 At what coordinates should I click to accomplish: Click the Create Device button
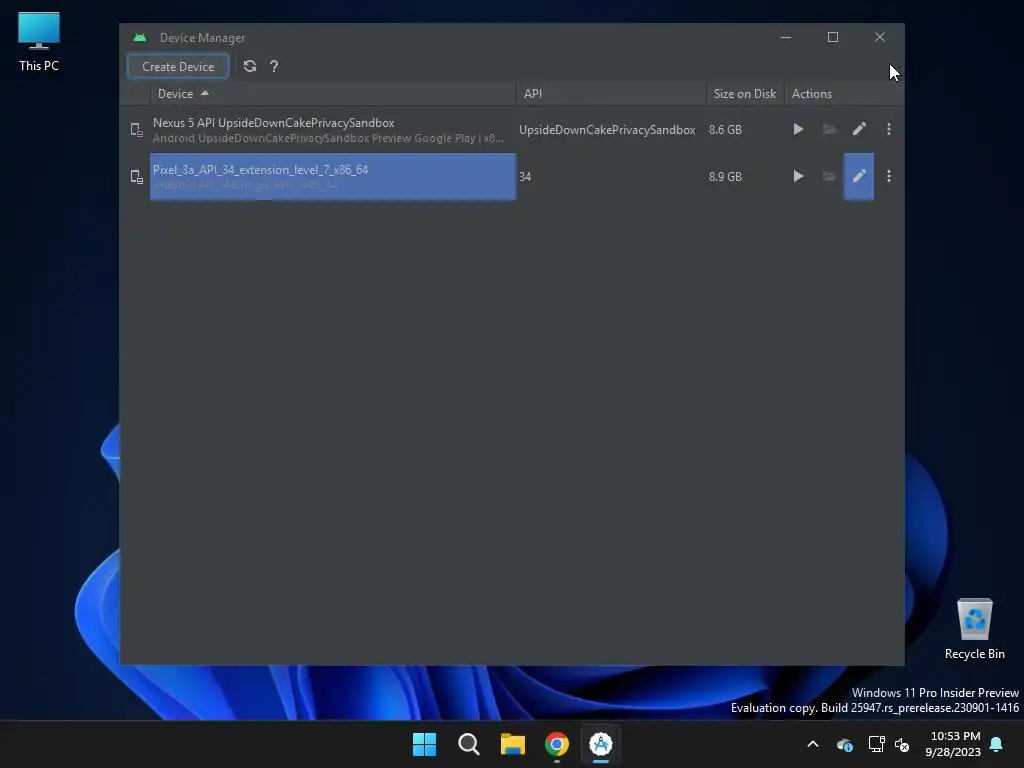(x=178, y=67)
